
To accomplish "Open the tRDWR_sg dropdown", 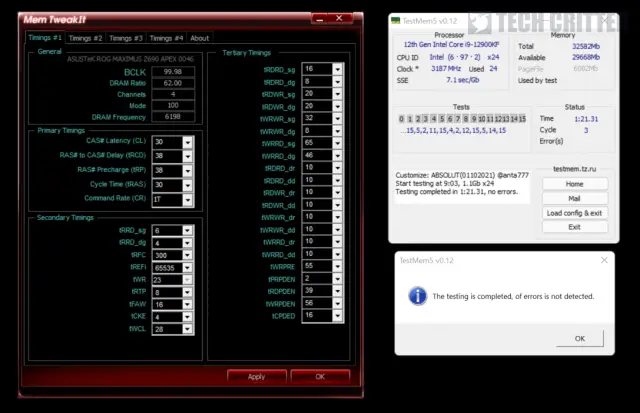I will (338, 94).
